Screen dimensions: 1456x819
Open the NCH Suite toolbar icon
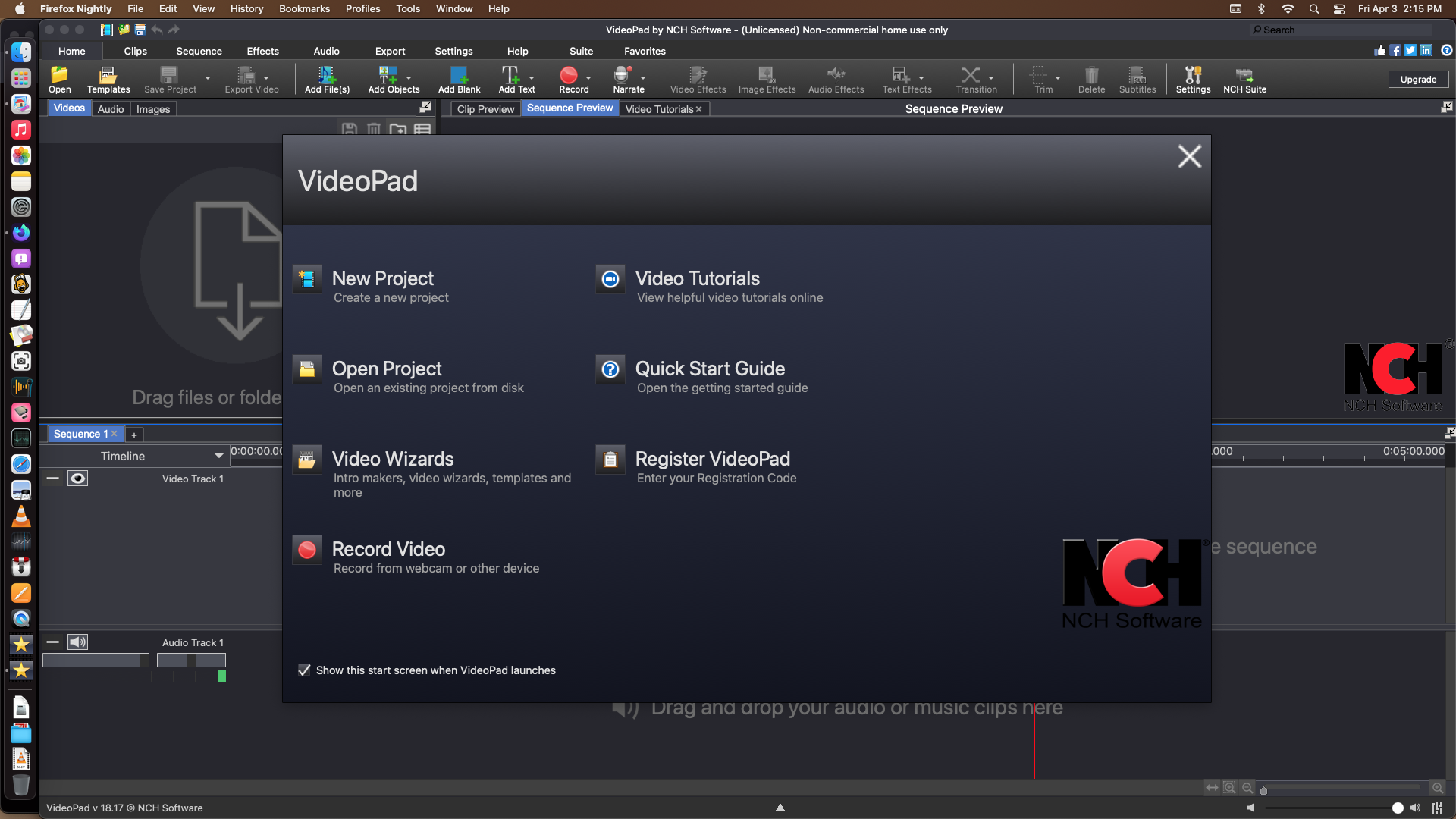coord(1244,79)
